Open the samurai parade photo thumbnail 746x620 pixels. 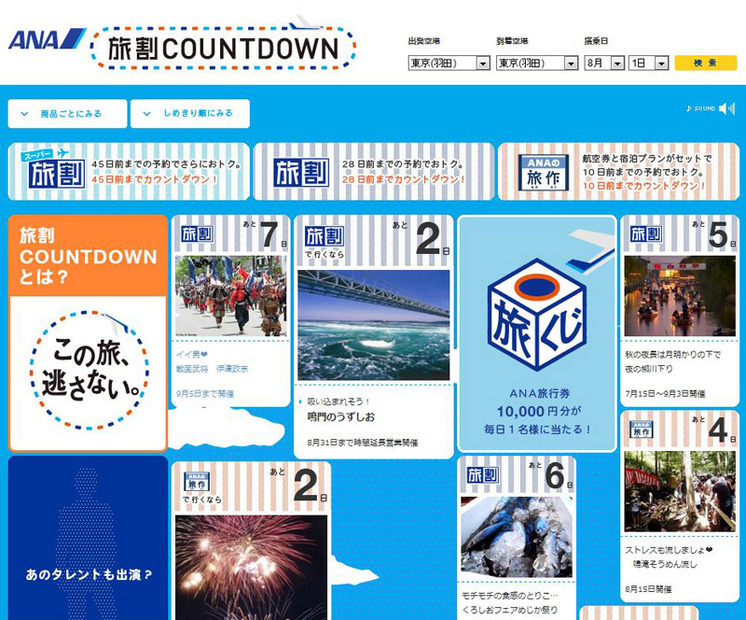click(231, 296)
